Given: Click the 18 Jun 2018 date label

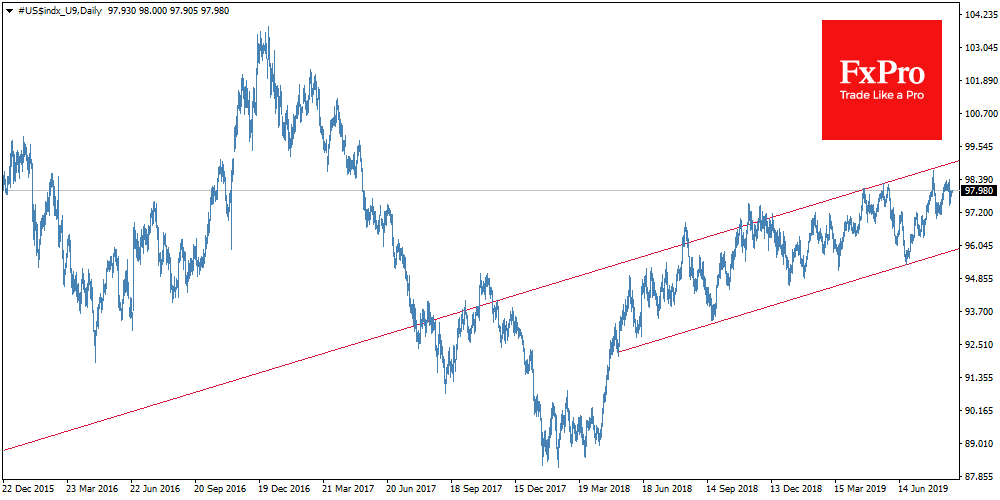Looking at the screenshot, I should point(668,489).
